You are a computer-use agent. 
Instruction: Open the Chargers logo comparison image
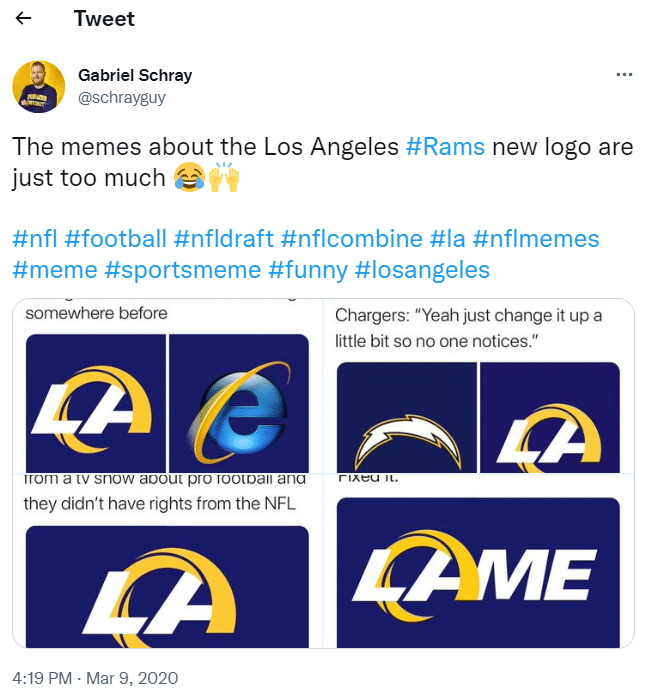tap(479, 386)
